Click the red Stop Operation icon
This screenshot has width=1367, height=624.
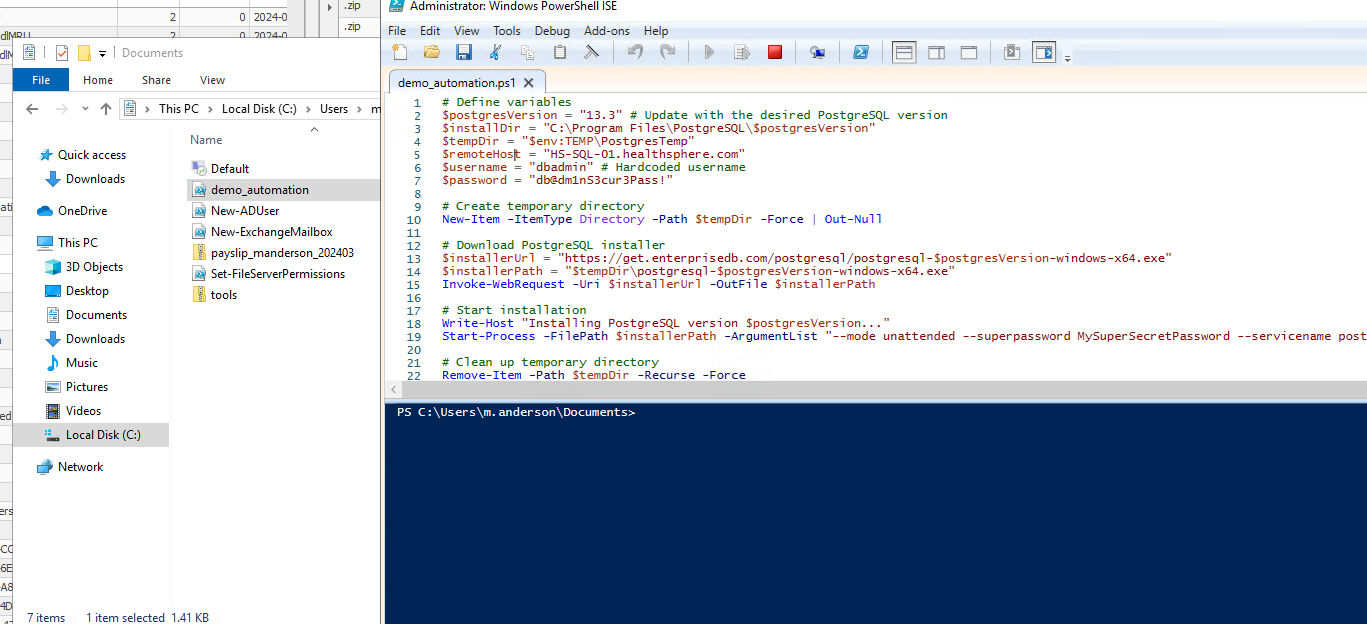tap(774, 52)
